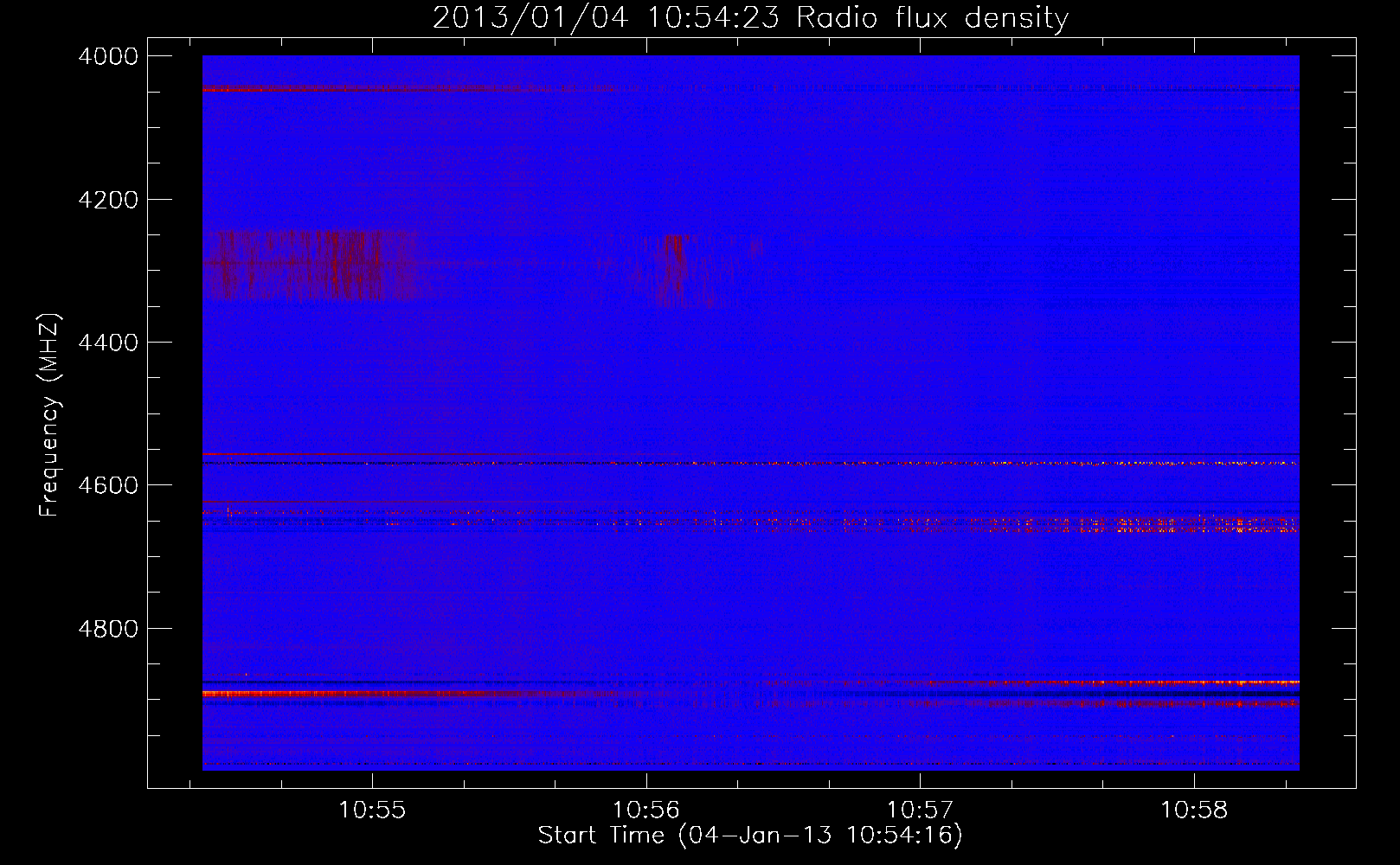Click the "Start Time (04-Jan-13 10:54:16)" label

point(750,836)
